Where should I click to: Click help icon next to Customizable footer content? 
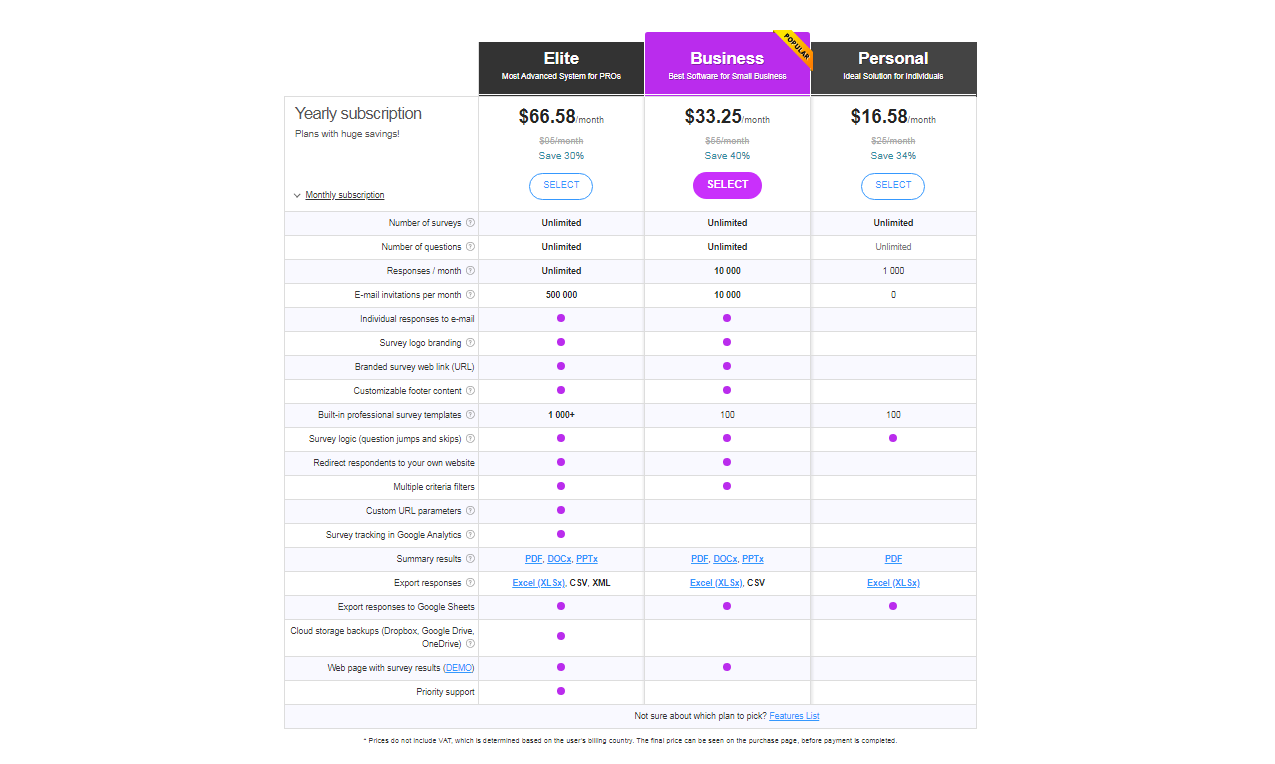(x=470, y=391)
